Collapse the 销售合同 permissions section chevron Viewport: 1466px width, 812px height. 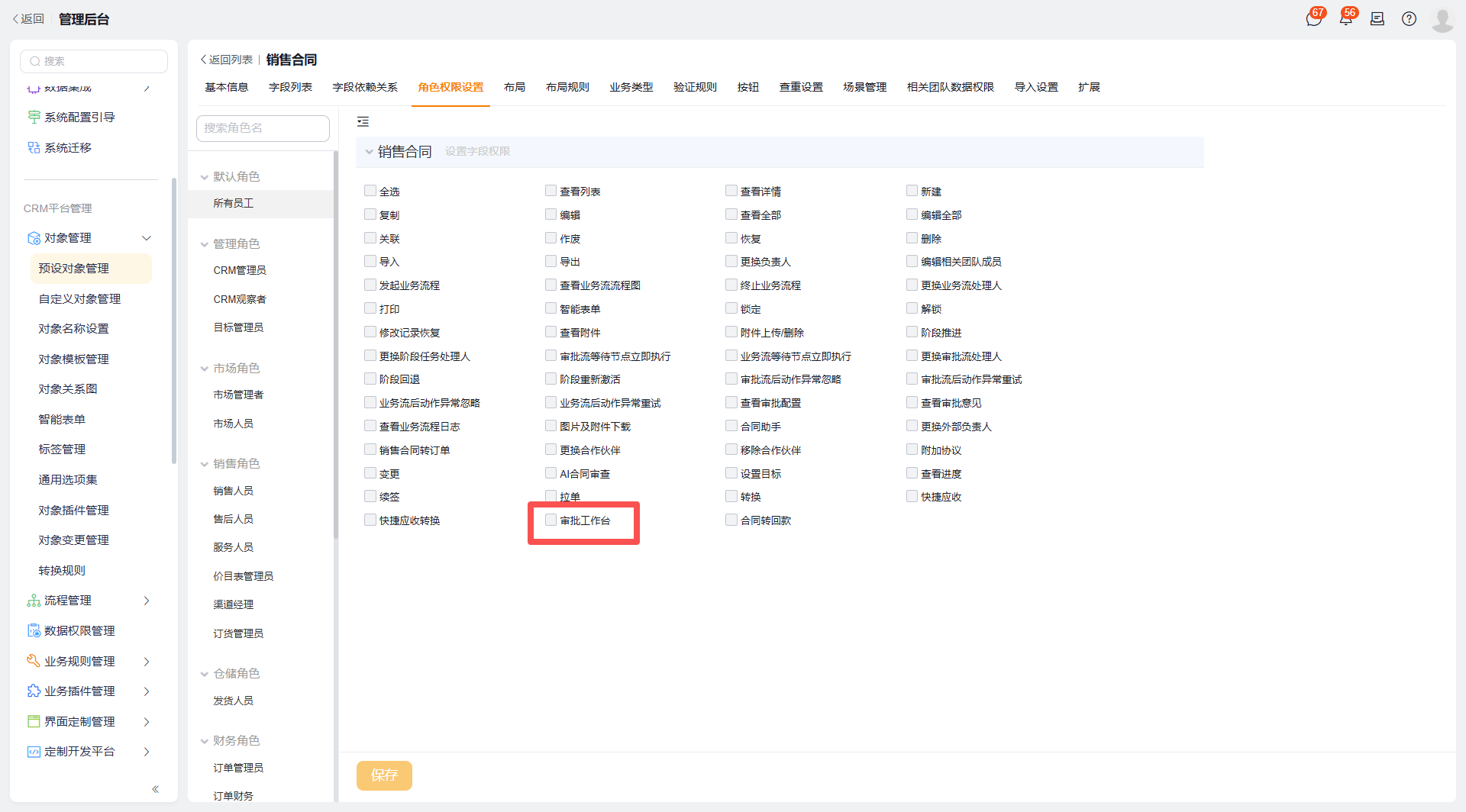(x=369, y=152)
